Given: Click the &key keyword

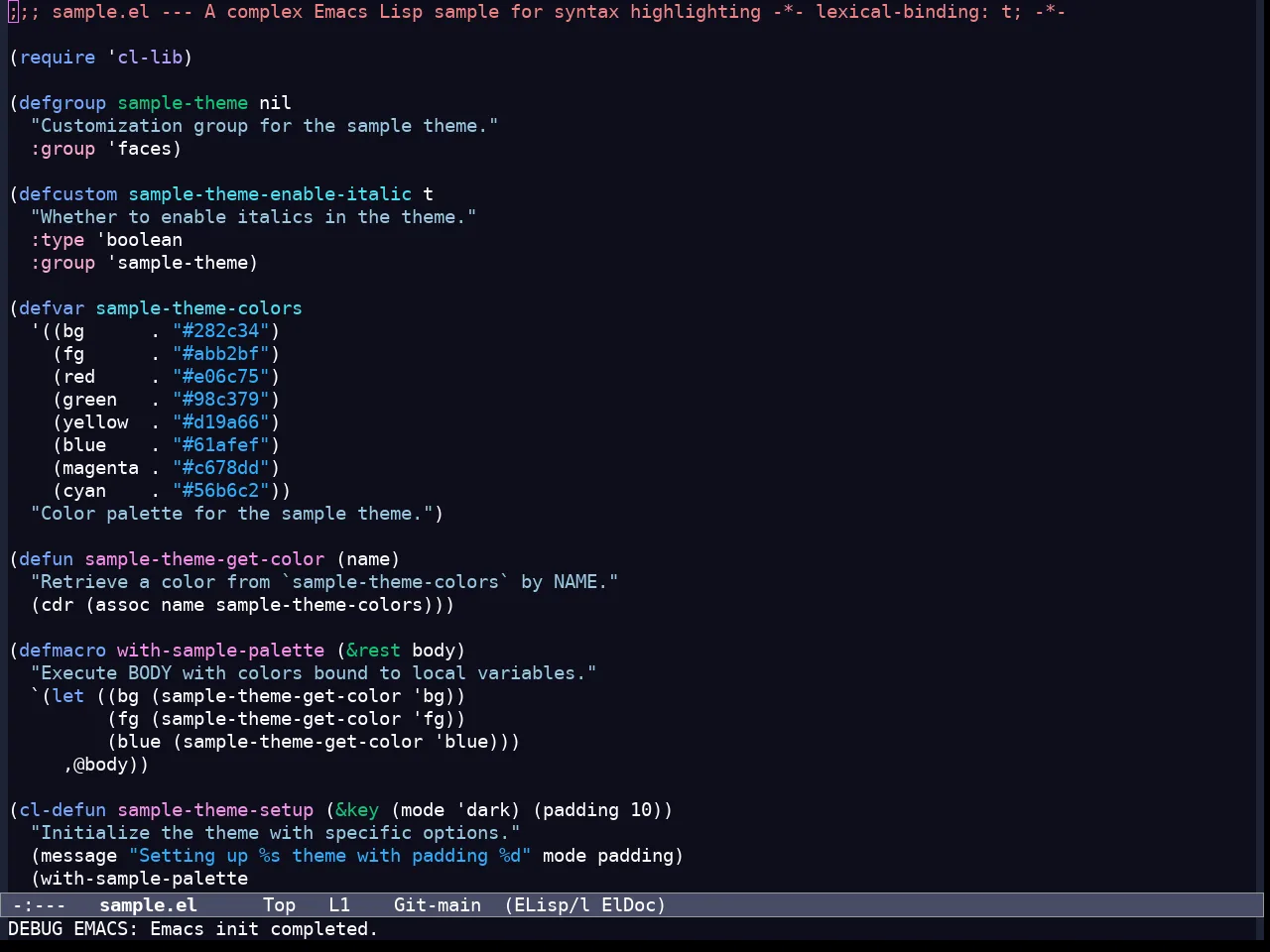Looking at the screenshot, I should pos(357,809).
